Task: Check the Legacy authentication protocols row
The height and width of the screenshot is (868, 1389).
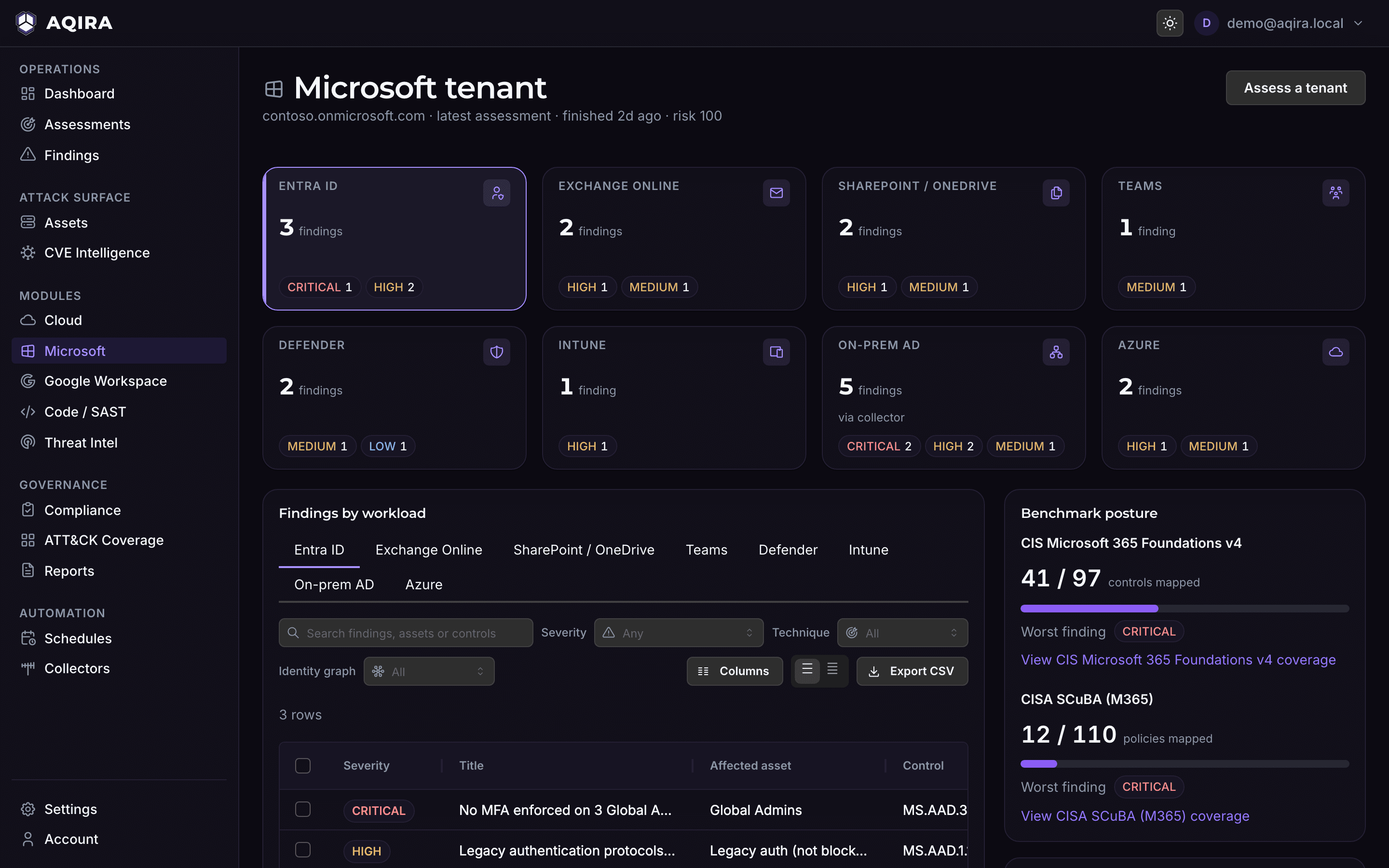Action: pyautogui.click(x=302, y=850)
